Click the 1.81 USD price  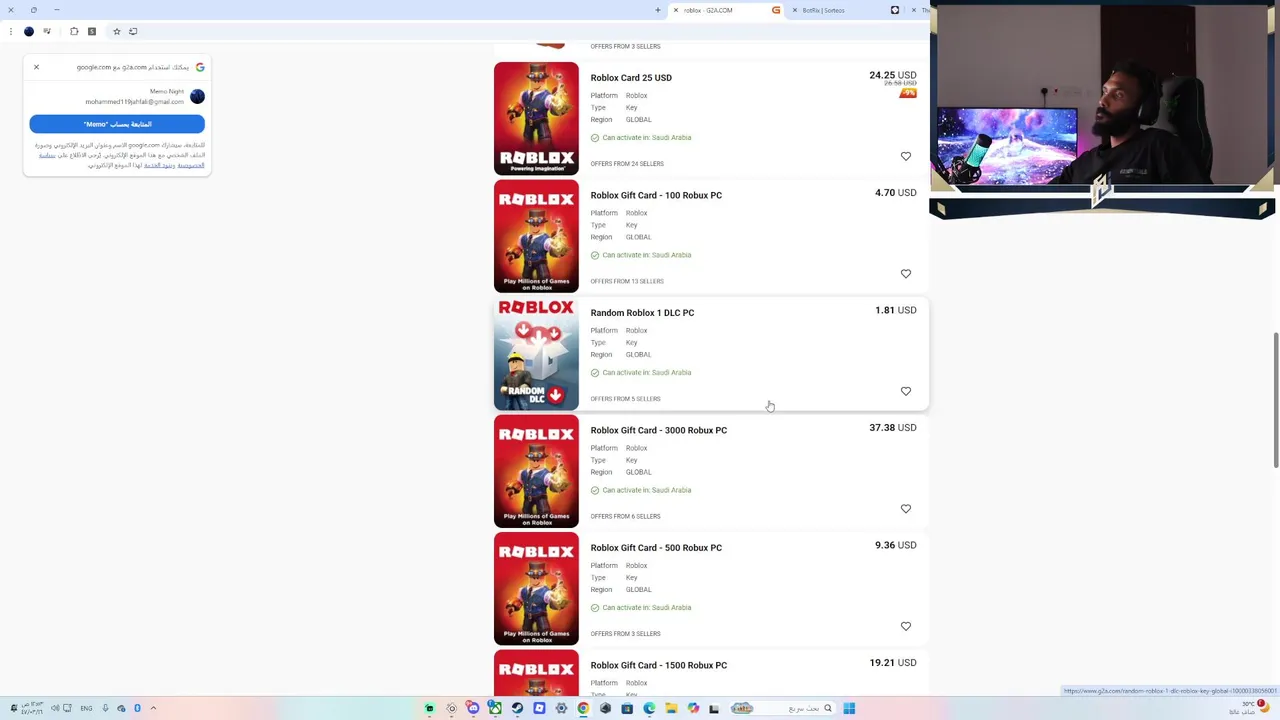coord(895,310)
